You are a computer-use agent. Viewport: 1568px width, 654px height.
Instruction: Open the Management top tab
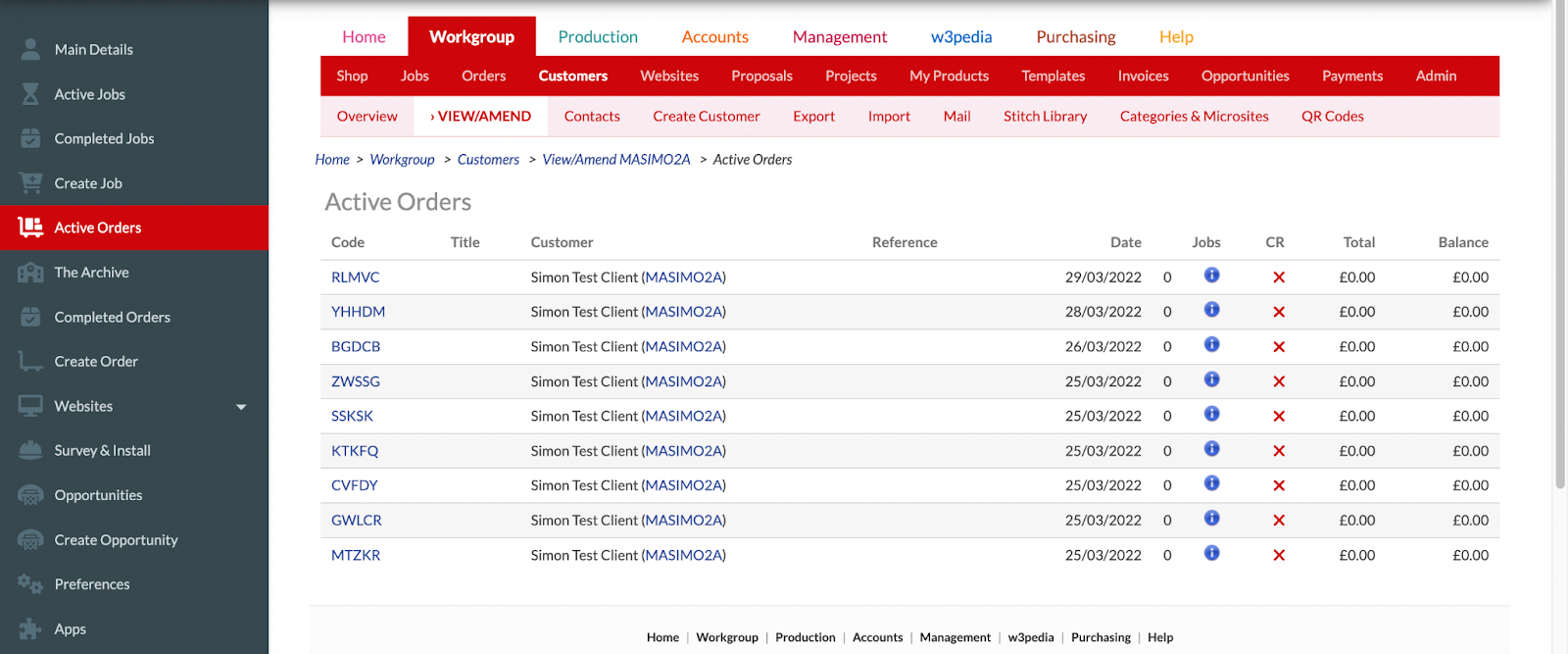tap(840, 36)
